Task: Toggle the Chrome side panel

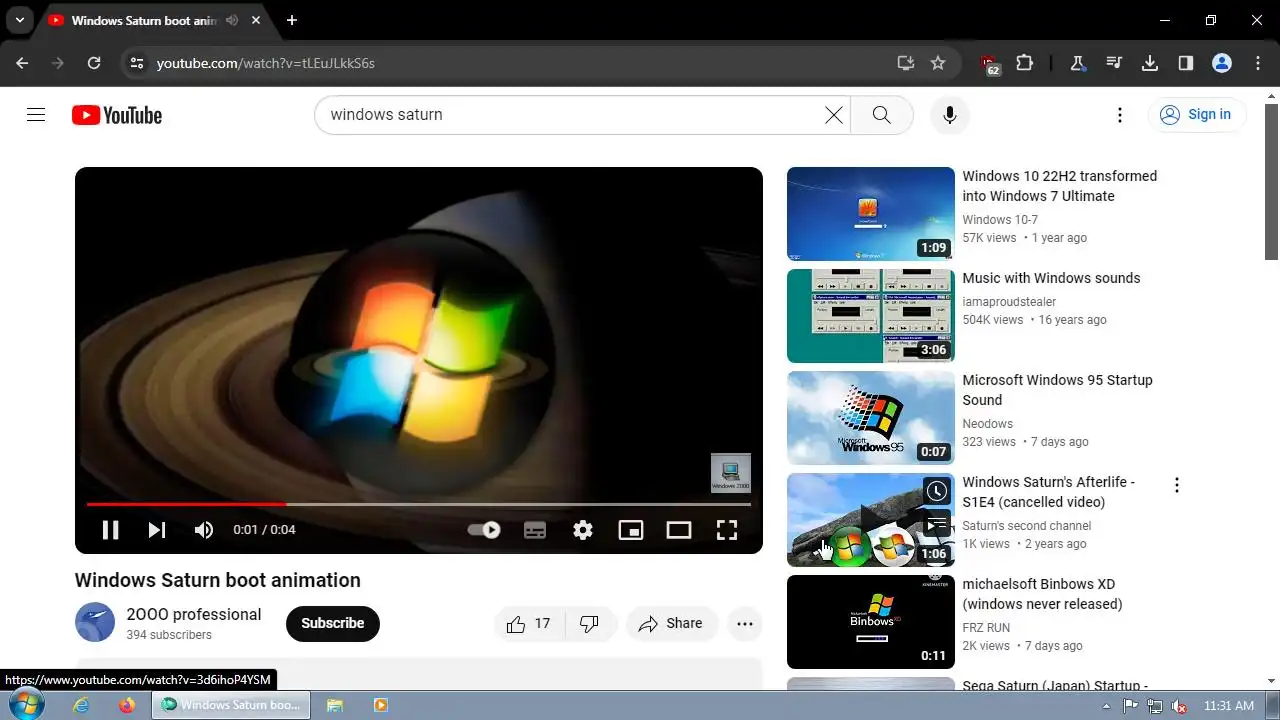Action: (1186, 63)
